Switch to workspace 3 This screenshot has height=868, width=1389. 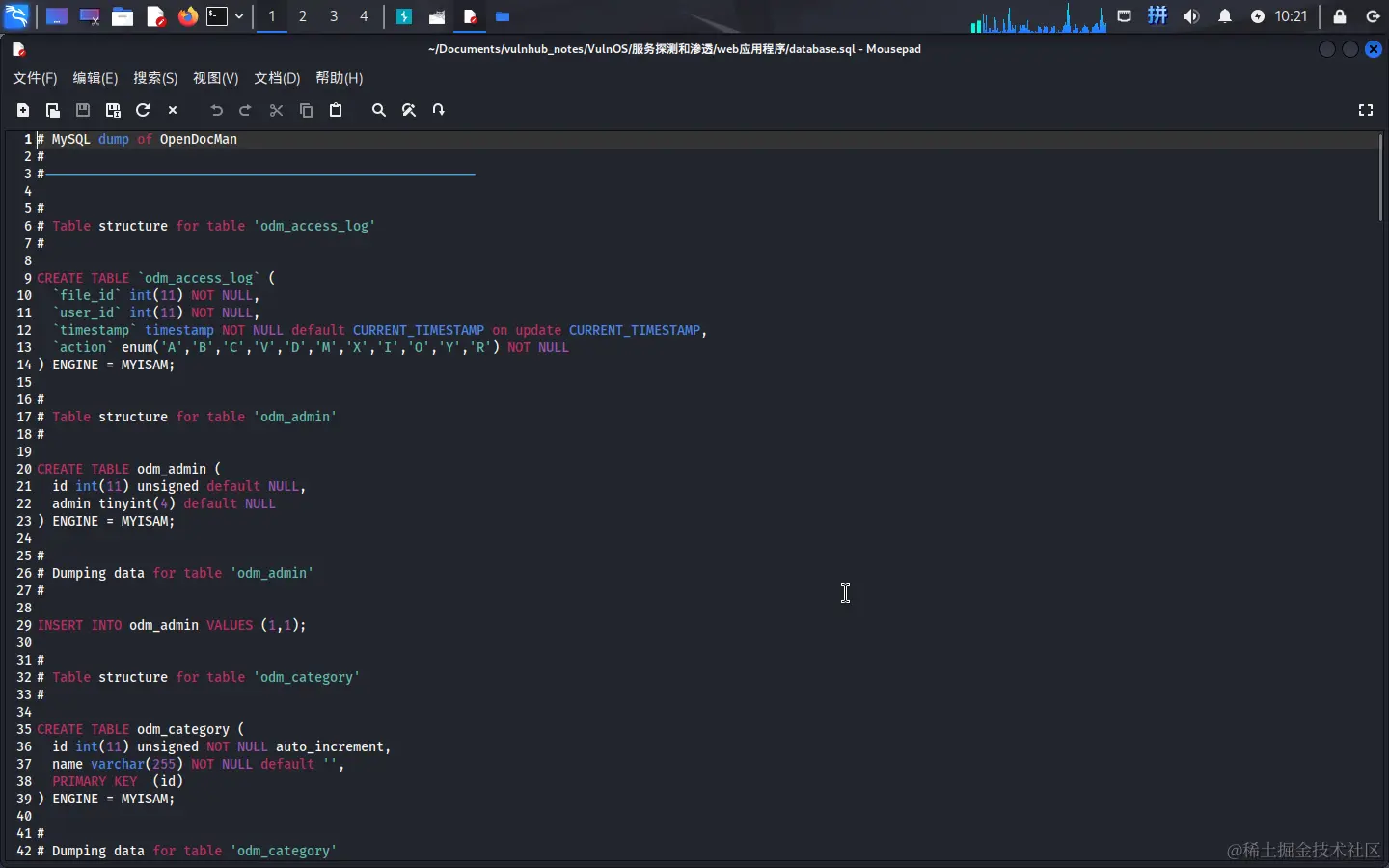tap(334, 16)
